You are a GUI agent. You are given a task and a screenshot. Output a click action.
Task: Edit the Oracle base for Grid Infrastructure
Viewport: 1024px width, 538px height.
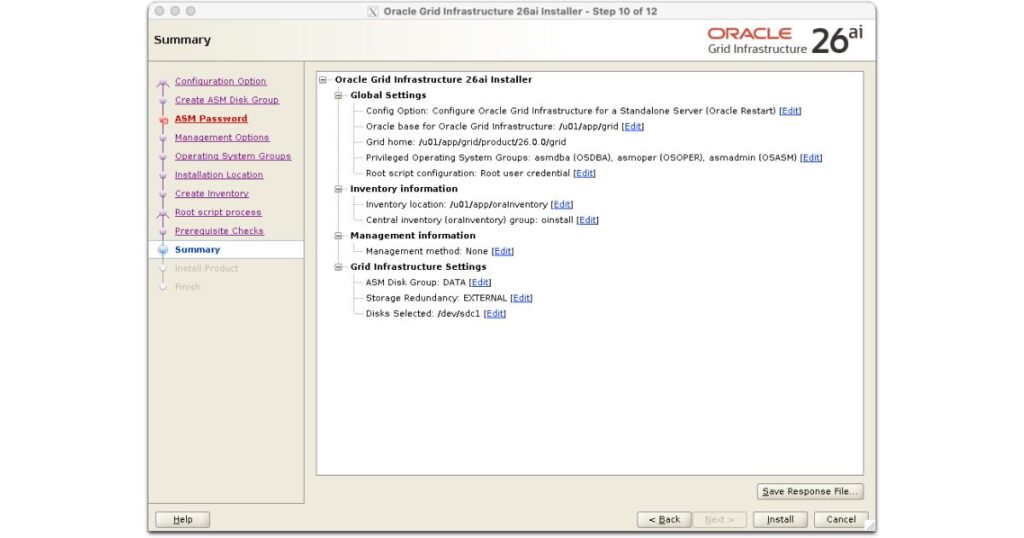[x=633, y=127]
